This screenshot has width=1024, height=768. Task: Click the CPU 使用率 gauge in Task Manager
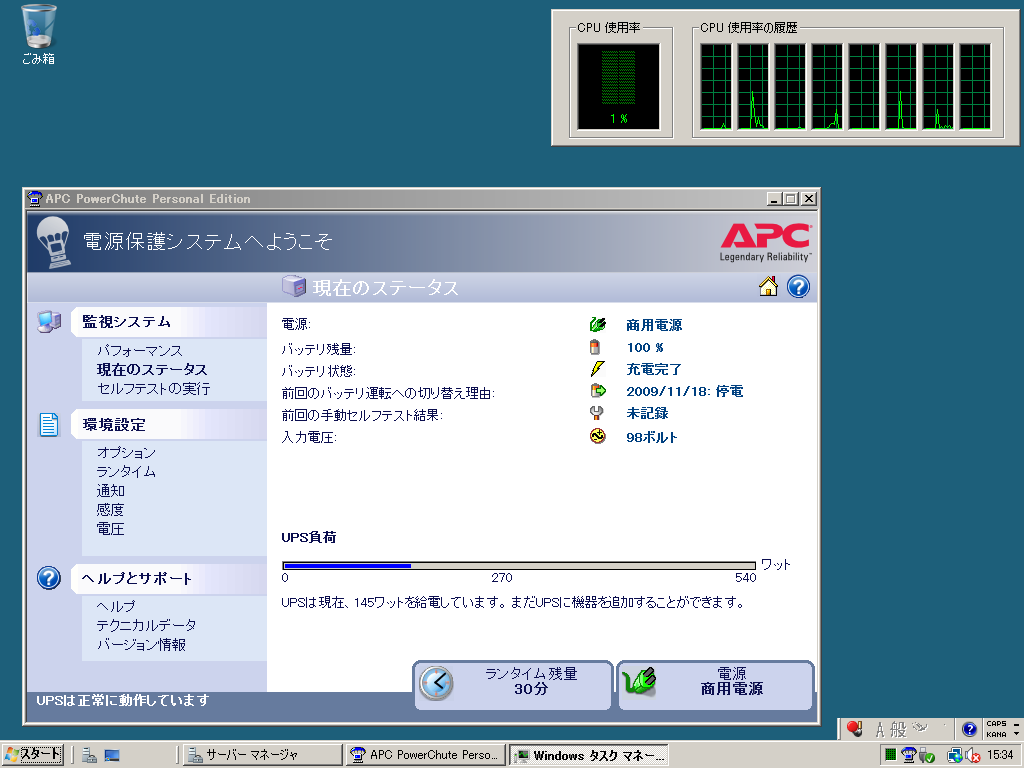(x=618, y=87)
